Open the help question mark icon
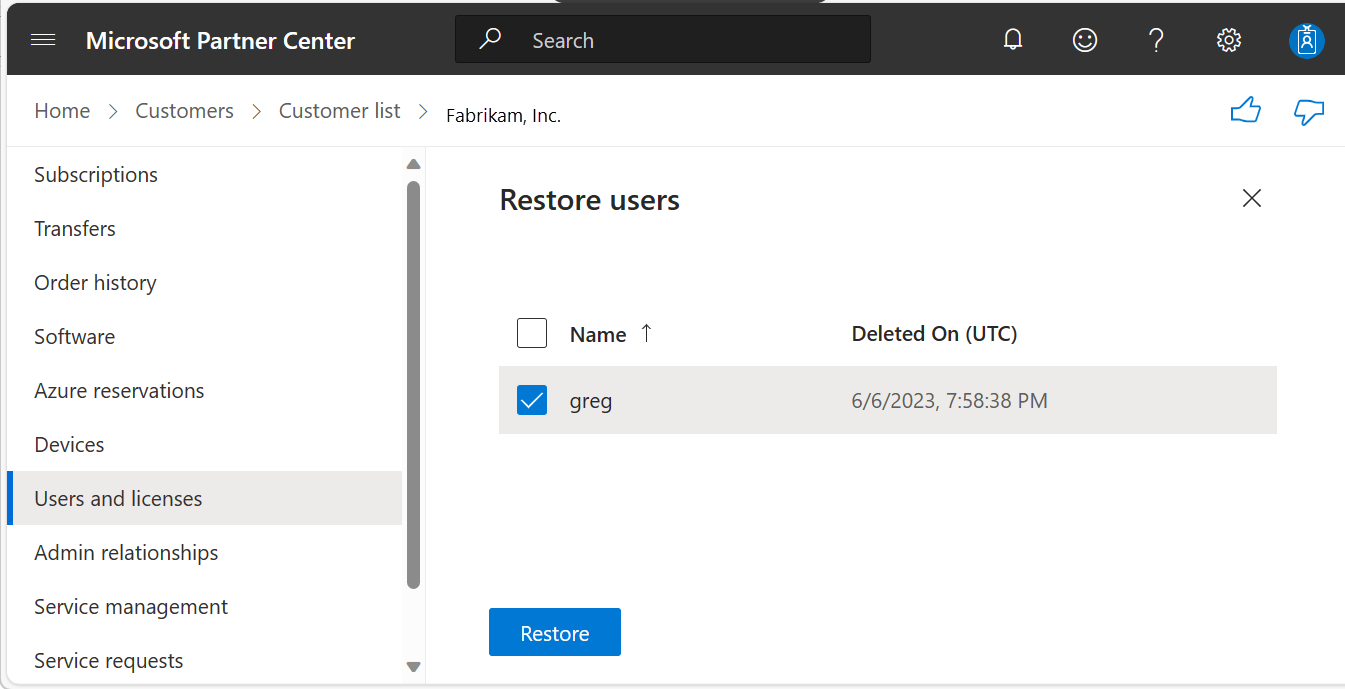1345x689 pixels. (1156, 40)
